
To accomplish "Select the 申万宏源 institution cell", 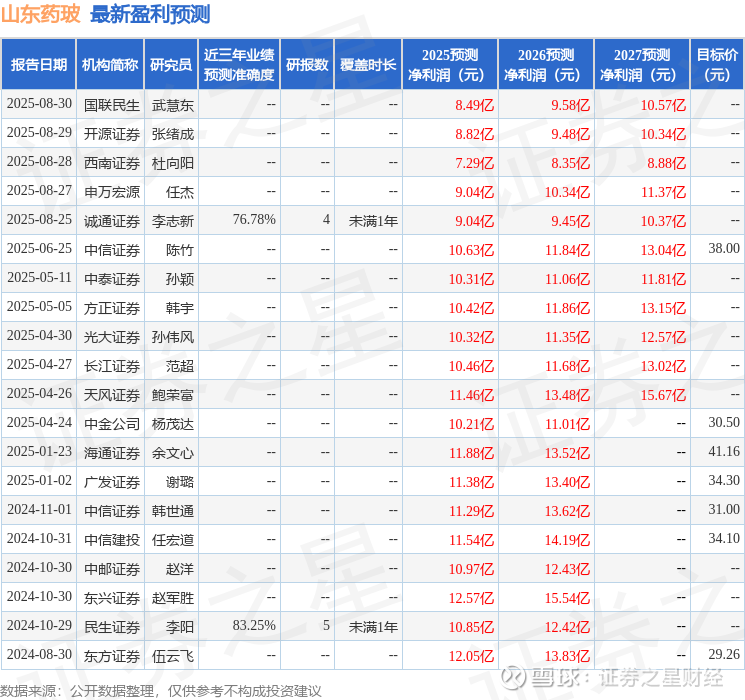I will (112, 192).
